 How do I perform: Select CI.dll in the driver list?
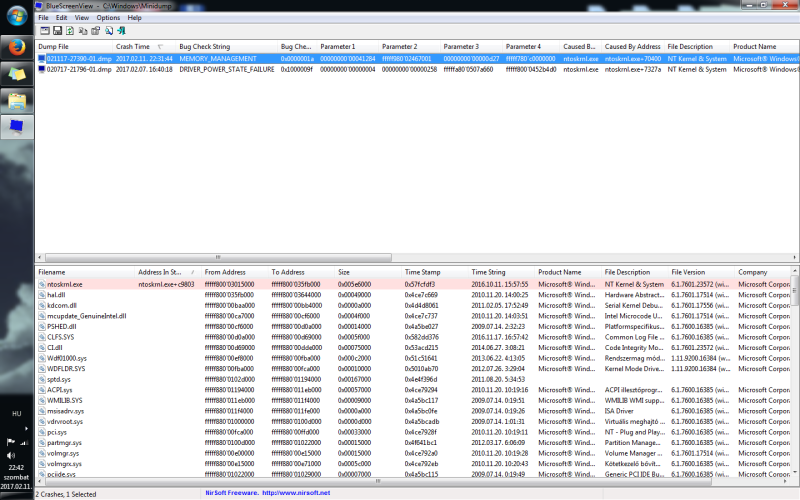click(55, 348)
